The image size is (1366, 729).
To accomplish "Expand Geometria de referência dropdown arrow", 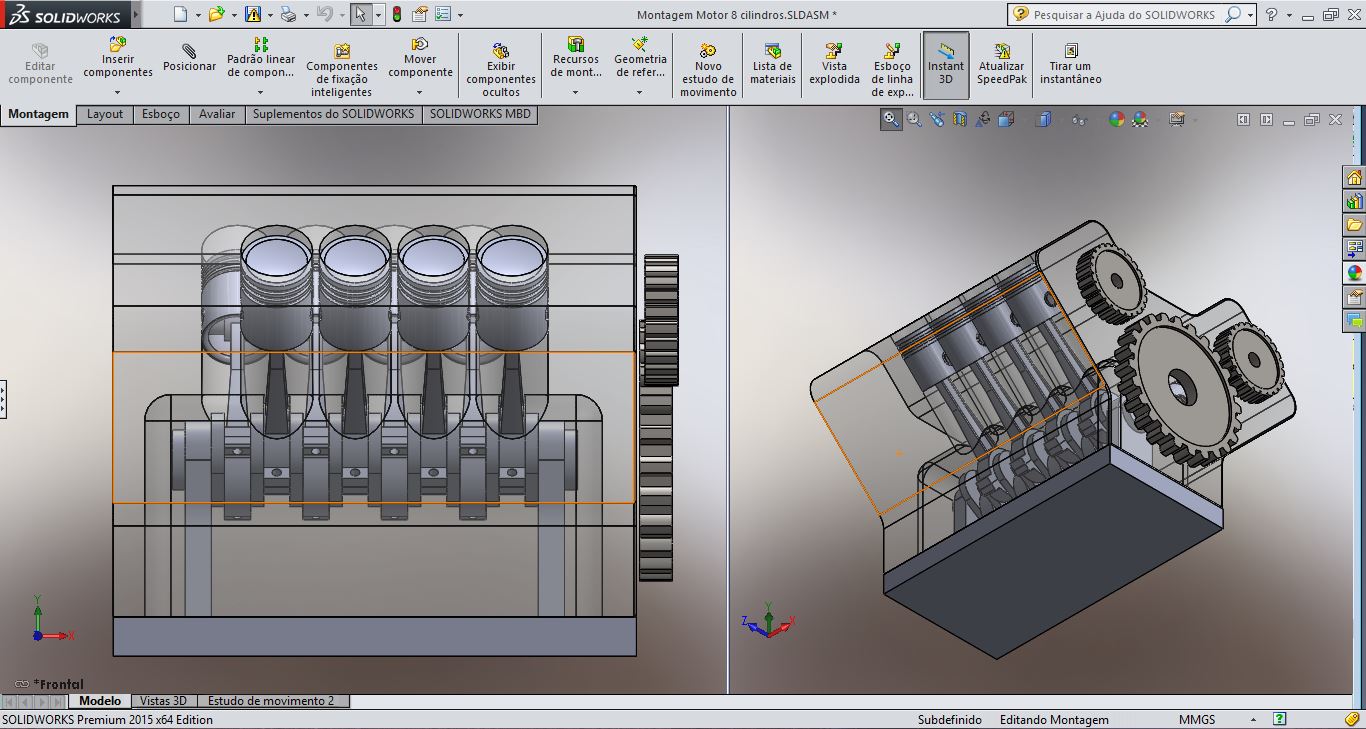I will coord(640,93).
